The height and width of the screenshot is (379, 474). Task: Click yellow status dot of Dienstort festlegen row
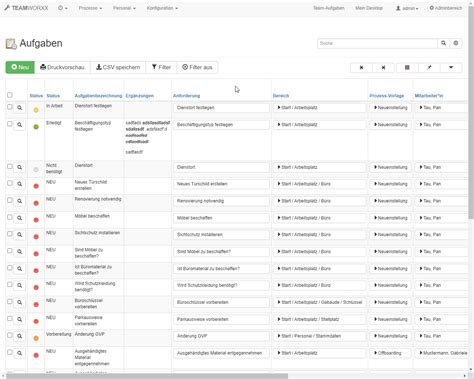pyautogui.click(x=36, y=110)
